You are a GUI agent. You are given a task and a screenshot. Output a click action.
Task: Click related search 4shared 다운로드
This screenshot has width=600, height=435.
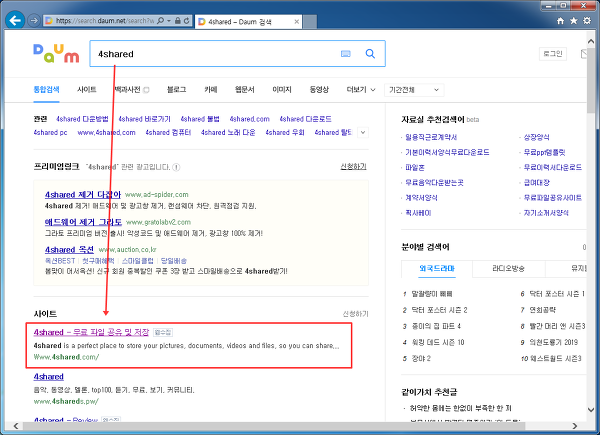[x=305, y=119]
